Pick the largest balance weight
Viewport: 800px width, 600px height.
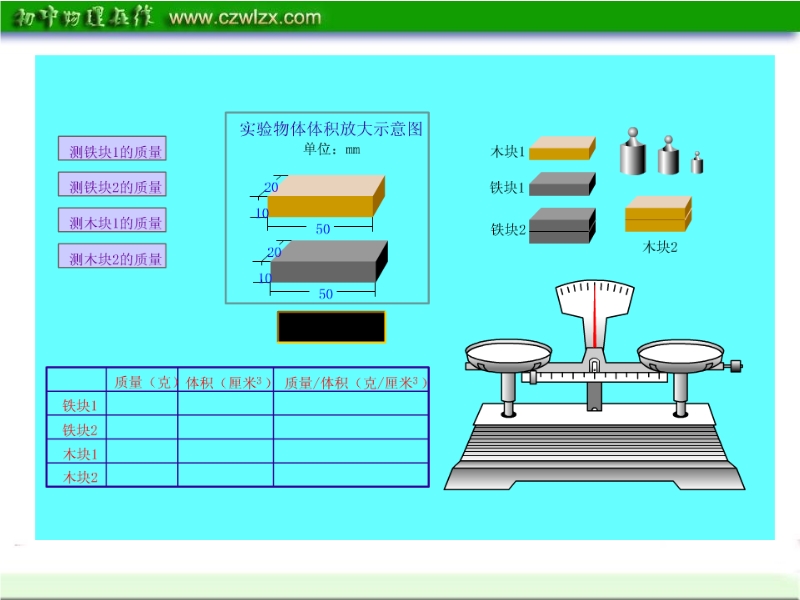coord(633,151)
